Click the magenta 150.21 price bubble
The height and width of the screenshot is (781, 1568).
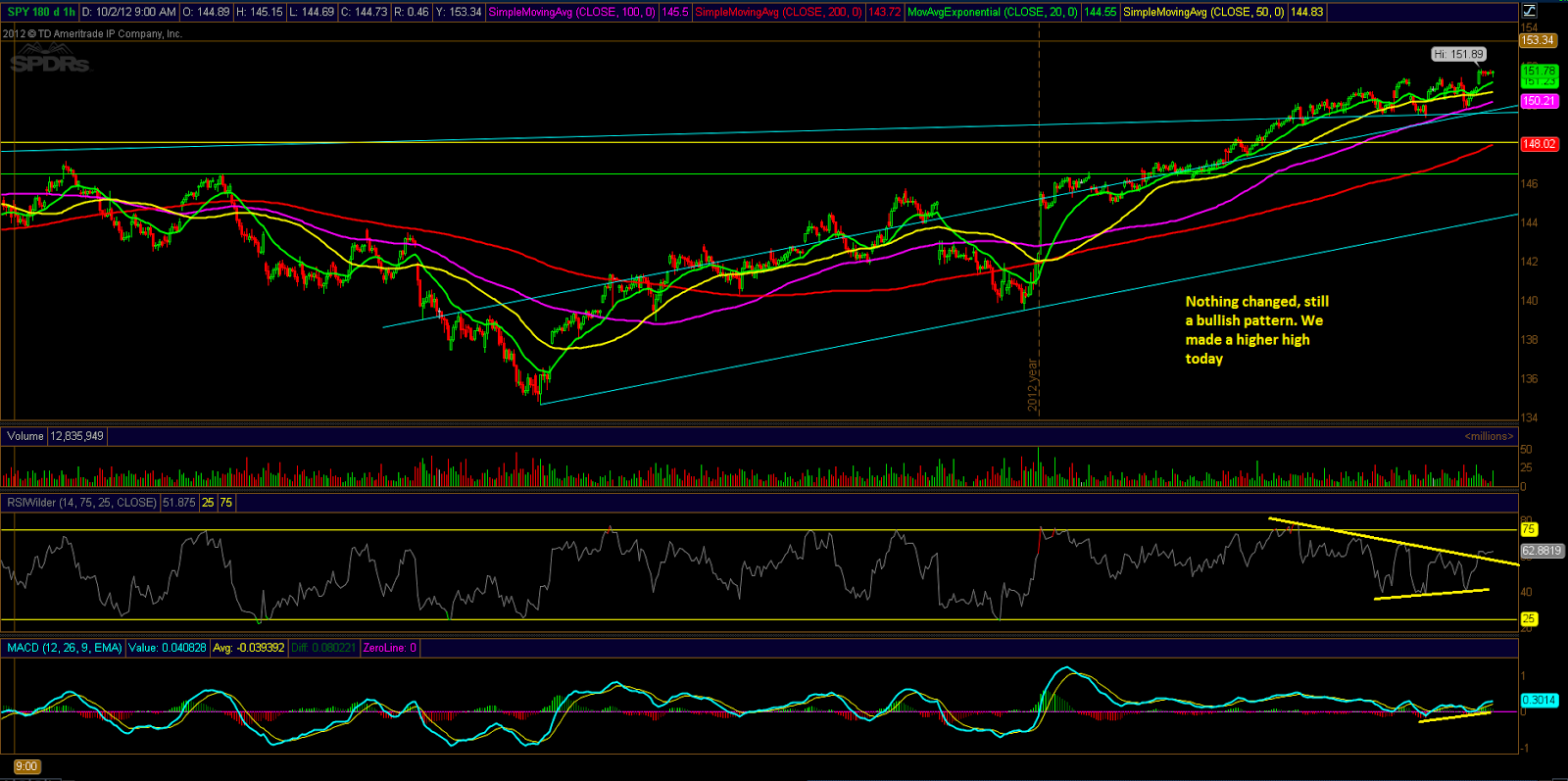click(x=1539, y=101)
